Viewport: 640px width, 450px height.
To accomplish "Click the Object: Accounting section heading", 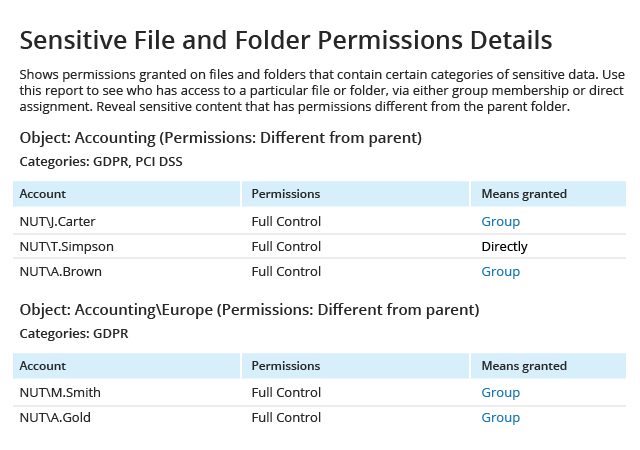I will [x=220, y=138].
